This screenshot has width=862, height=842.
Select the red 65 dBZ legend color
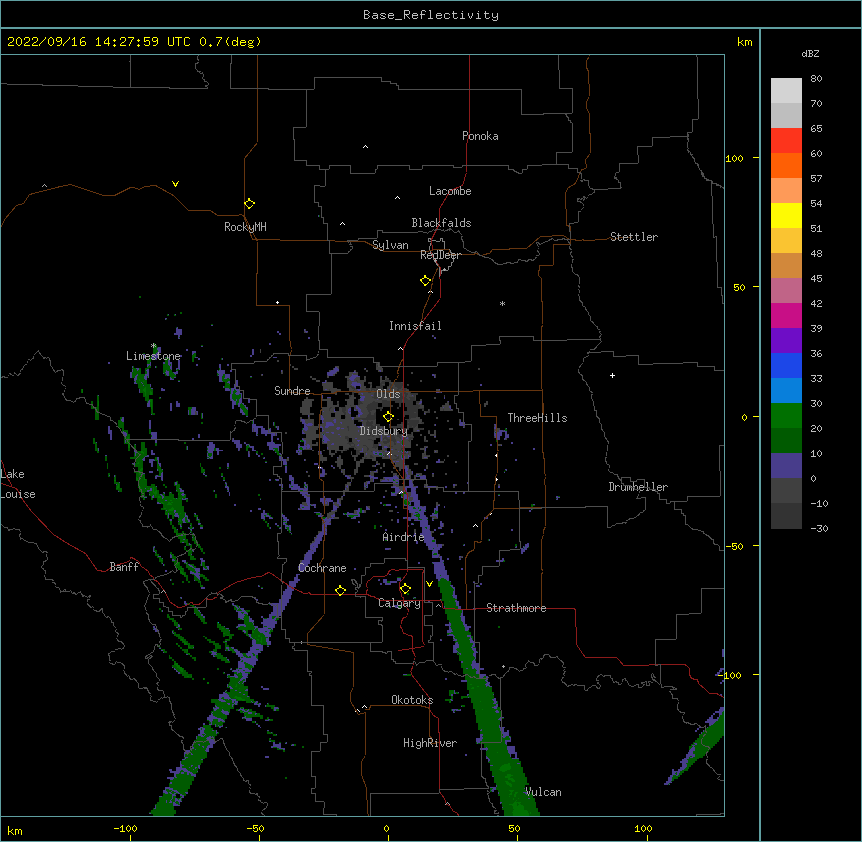tap(786, 141)
